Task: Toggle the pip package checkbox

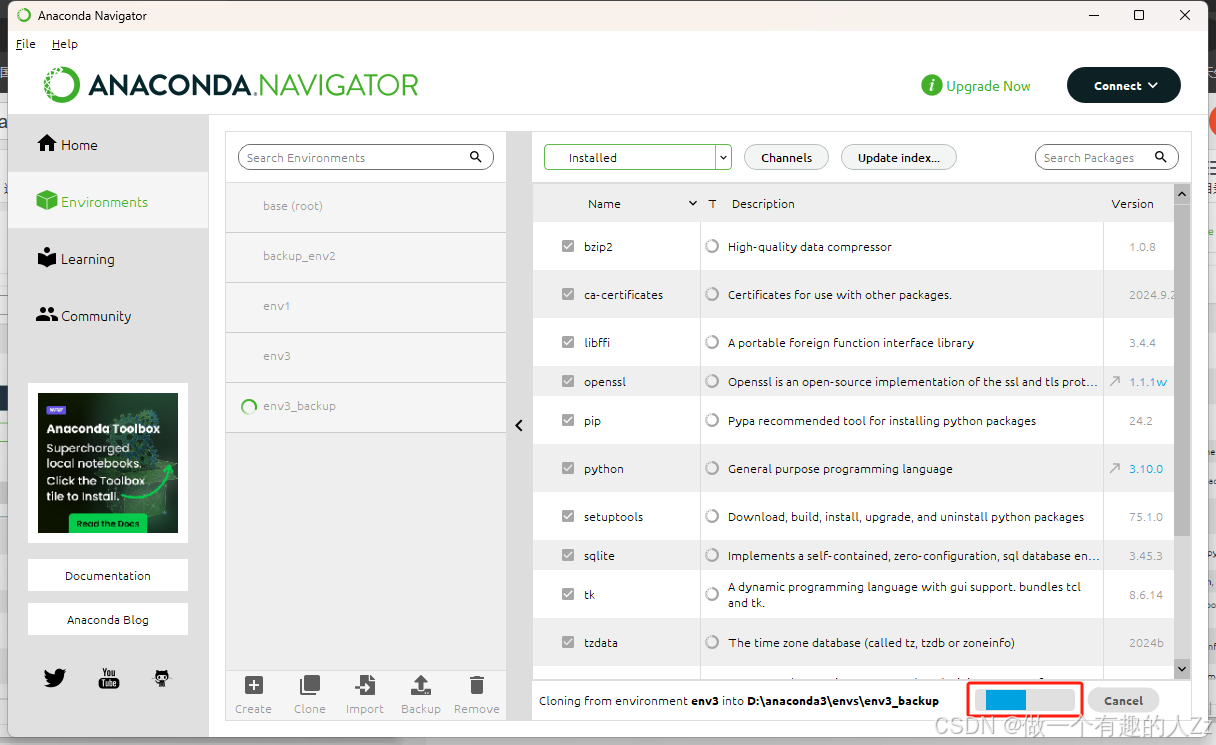Action: (568, 420)
